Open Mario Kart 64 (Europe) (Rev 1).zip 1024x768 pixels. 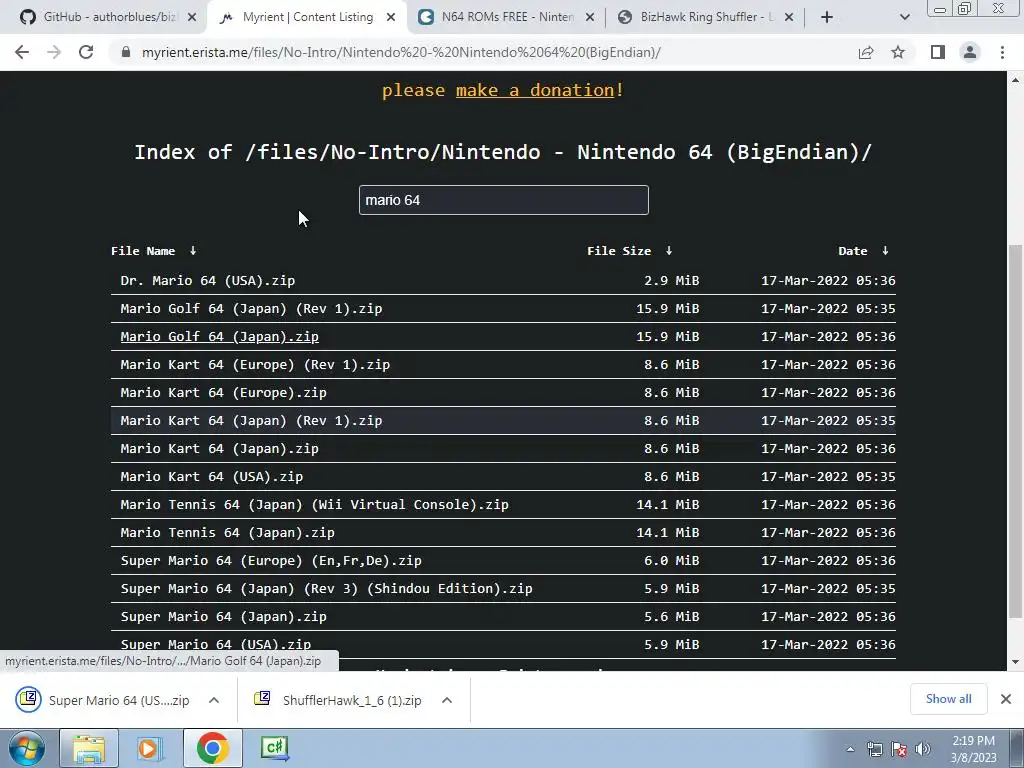point(255,365)
